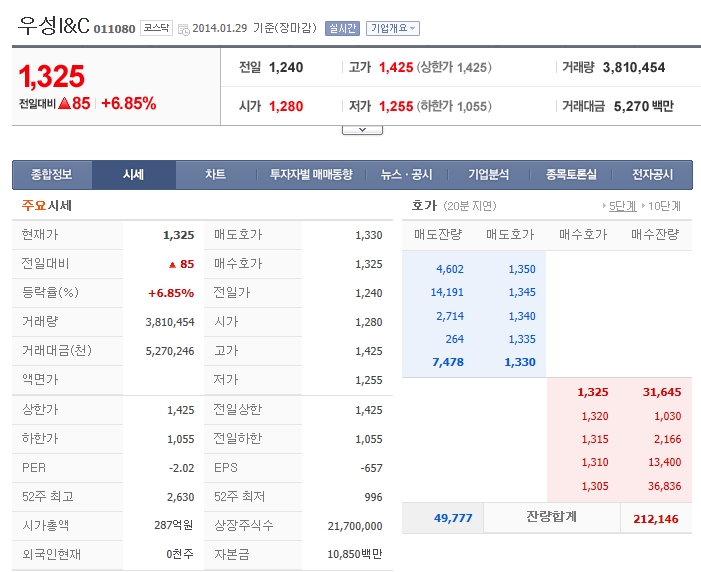Image resolution: width=701 pixels, height=572 pixels.
Task: Click the sell quantity 14,191
Action: pyautogui.click(x=447, y=292)
